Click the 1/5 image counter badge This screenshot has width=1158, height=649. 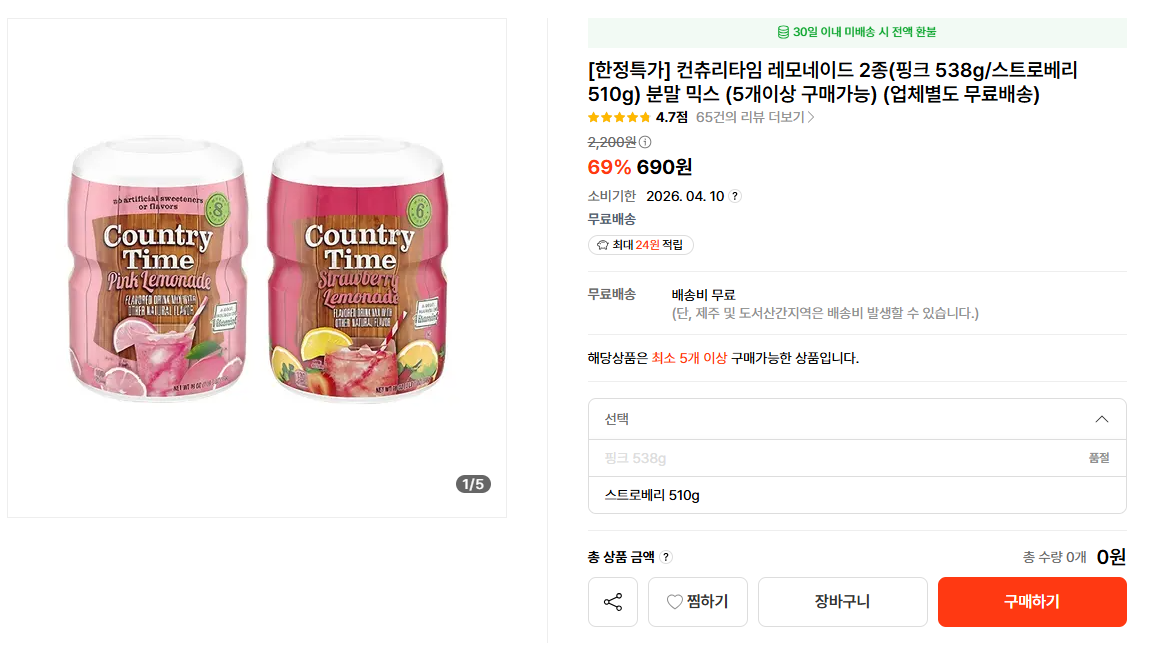click(473, 484)
